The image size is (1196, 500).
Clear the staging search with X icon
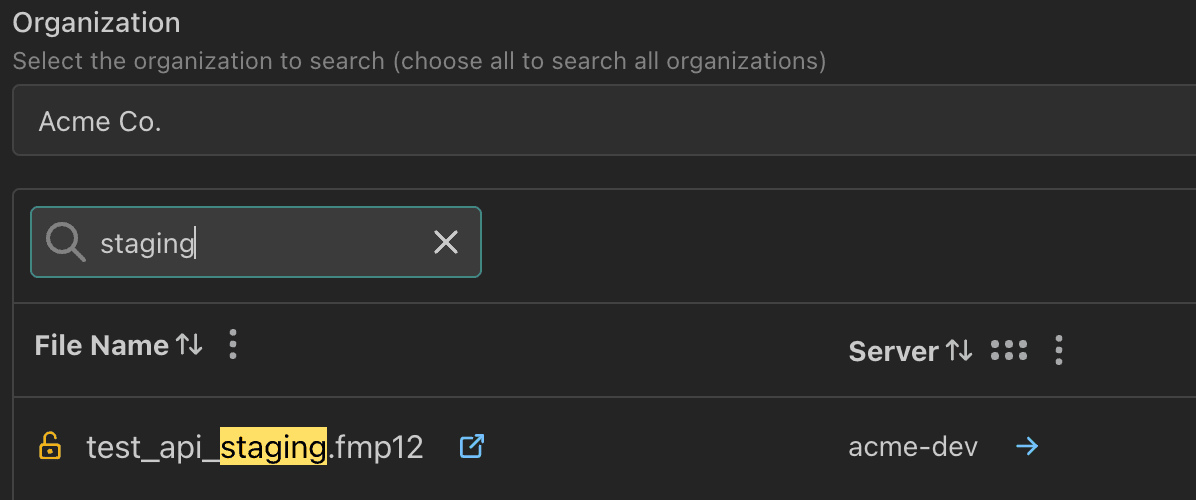pyautogui.click(x=445, y=242)
